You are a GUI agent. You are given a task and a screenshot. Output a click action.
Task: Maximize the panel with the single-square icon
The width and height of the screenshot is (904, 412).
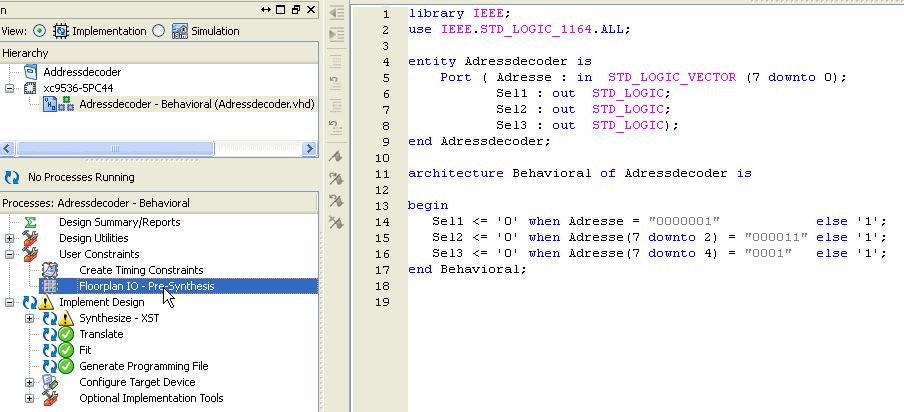[281, 9]
